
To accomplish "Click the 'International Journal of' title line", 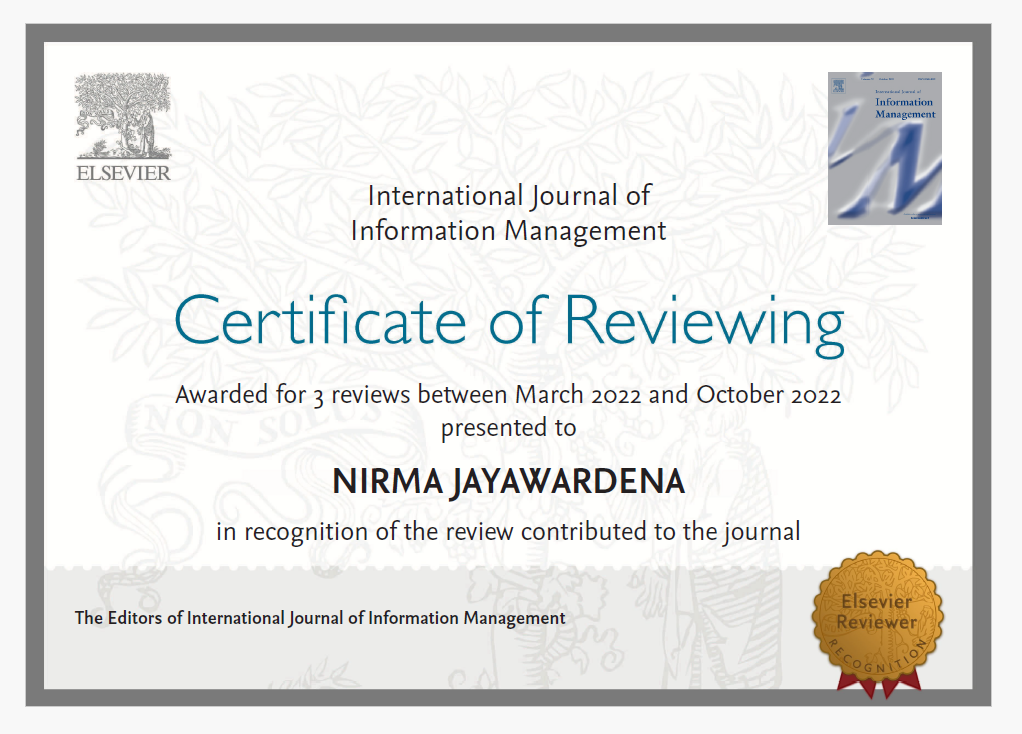I will pos(509,196).
